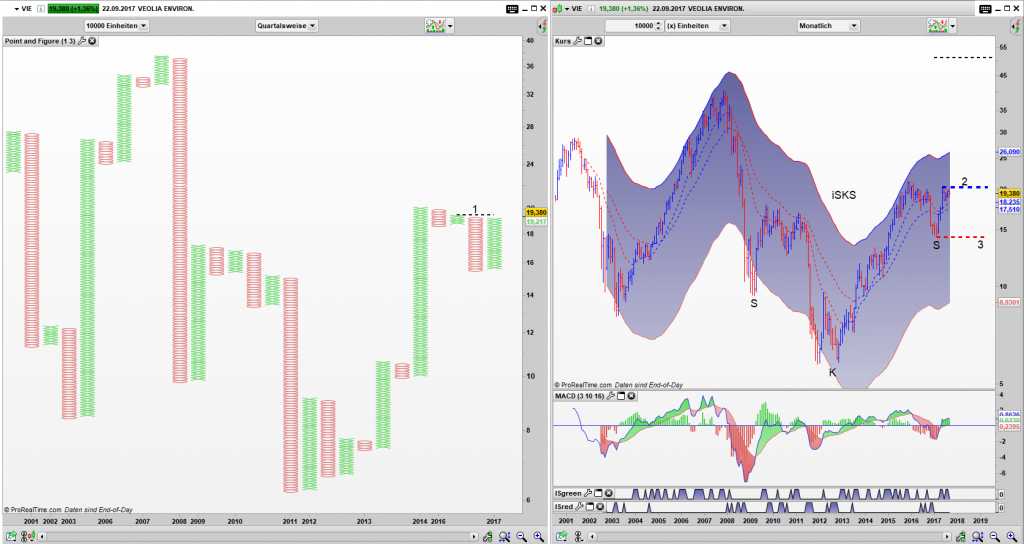
Task: Activate zoom-to-range magnifier in left chart
Action: tap(504, 536)
